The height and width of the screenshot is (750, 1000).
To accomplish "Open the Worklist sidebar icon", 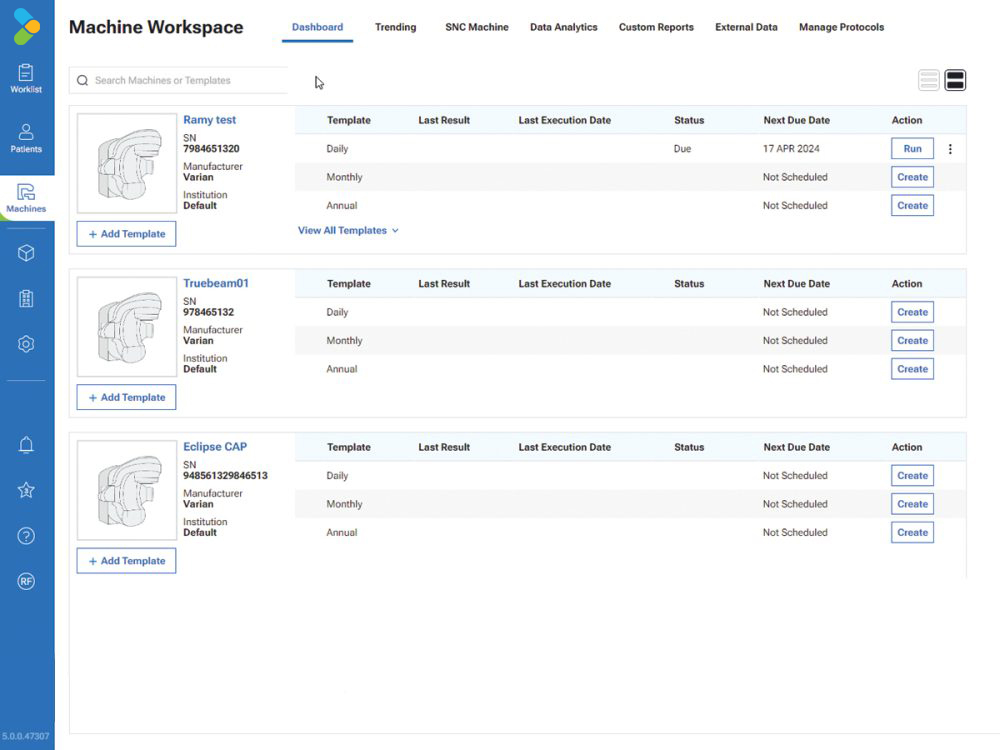I will (26, 79).
